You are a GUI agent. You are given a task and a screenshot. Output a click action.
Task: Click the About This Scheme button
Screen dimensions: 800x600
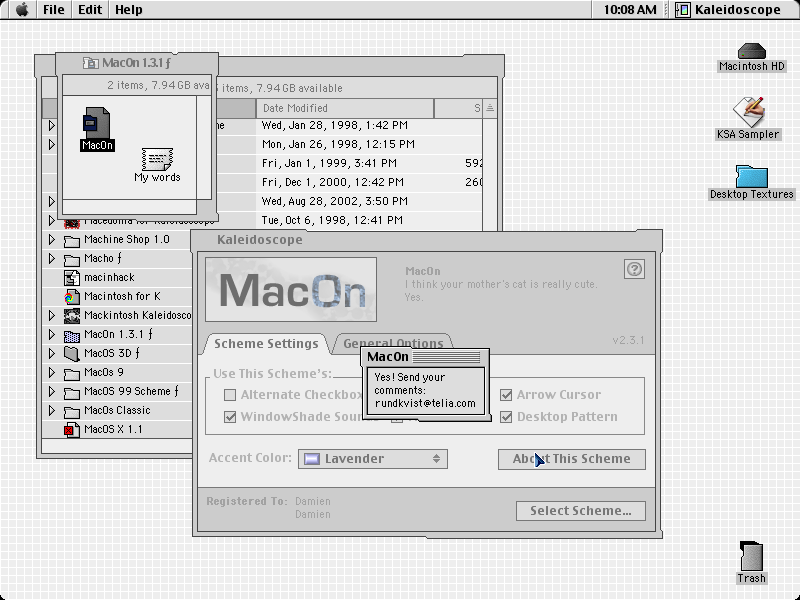pos(571,459)
